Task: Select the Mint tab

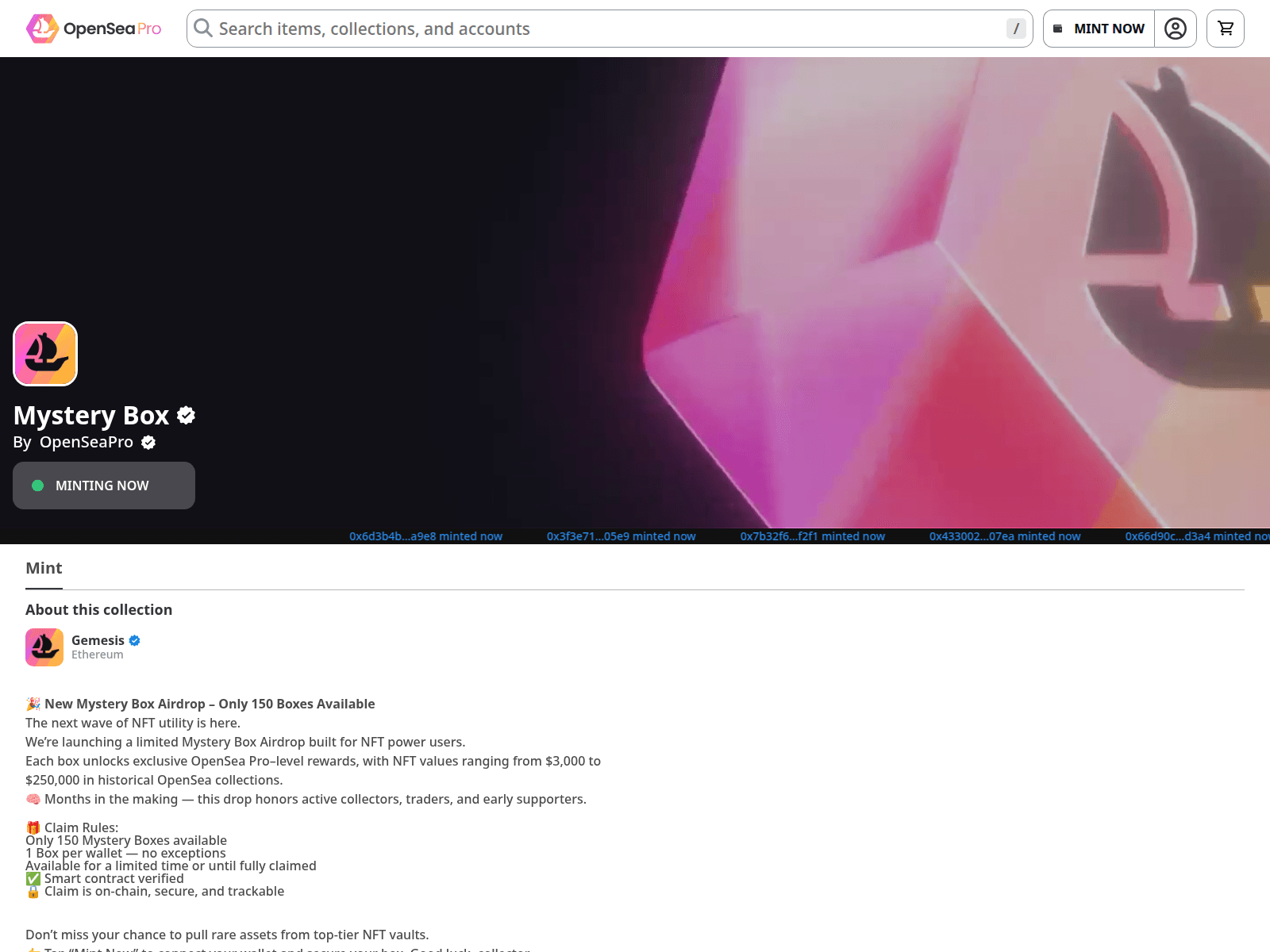Action: 44,568
